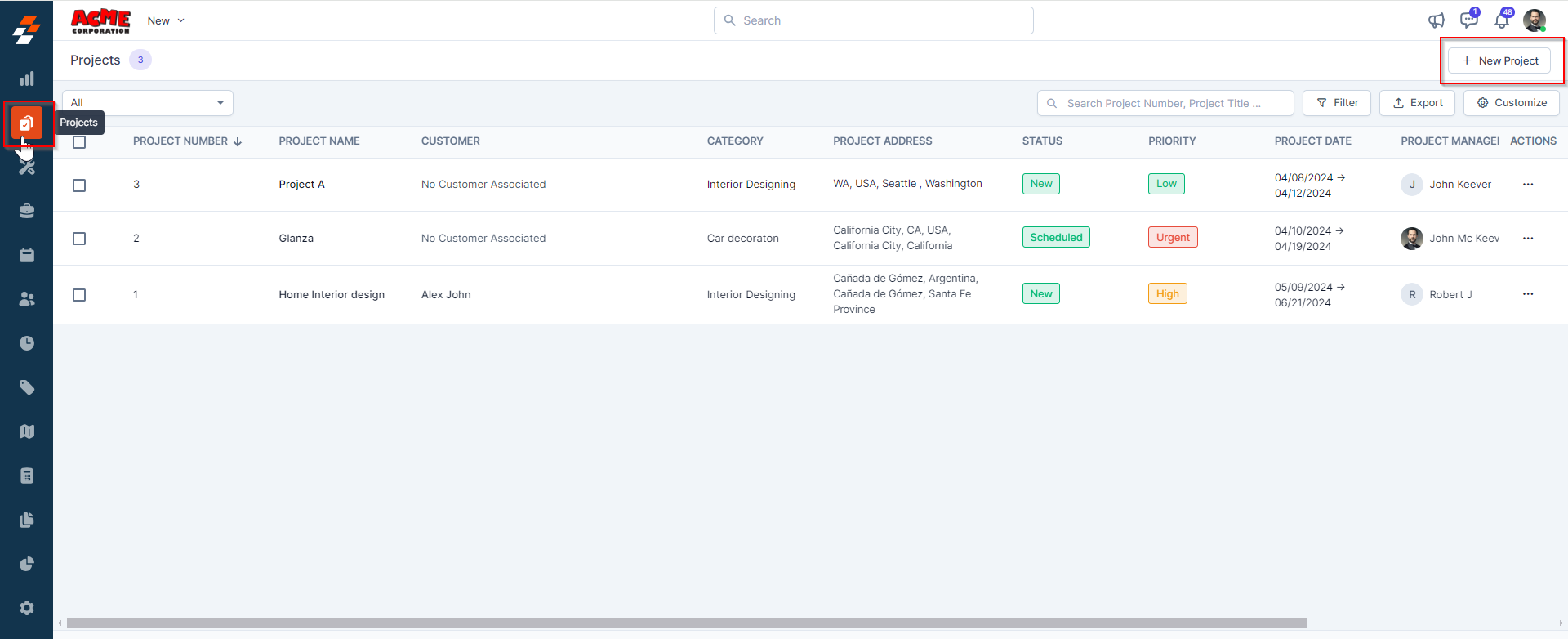1568x639 pixels.
Task: Open the dashboard bar chart sidebar icon
Action: pyautogui.click(x=27, y=78)
